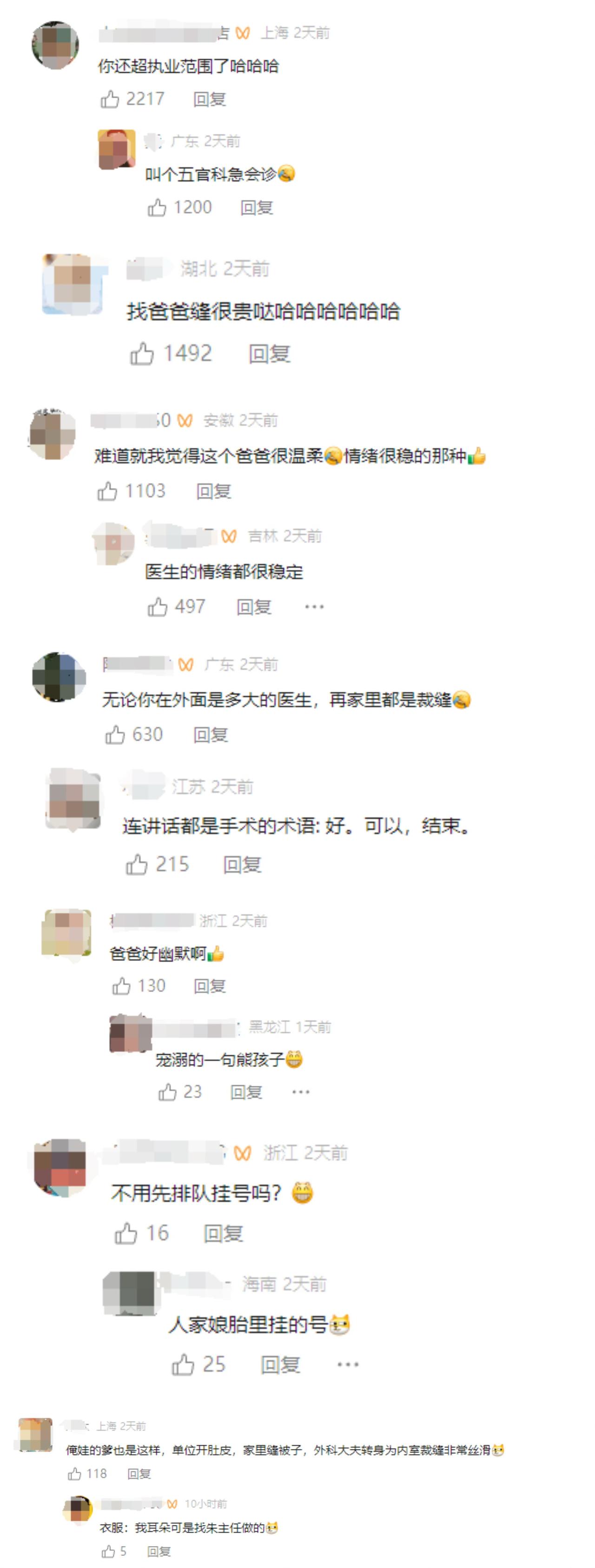This screenshot has width=595, height=1568.
Task: Reply to 俺娃的爹也是这样 comment
Action: pos(139,1474)
